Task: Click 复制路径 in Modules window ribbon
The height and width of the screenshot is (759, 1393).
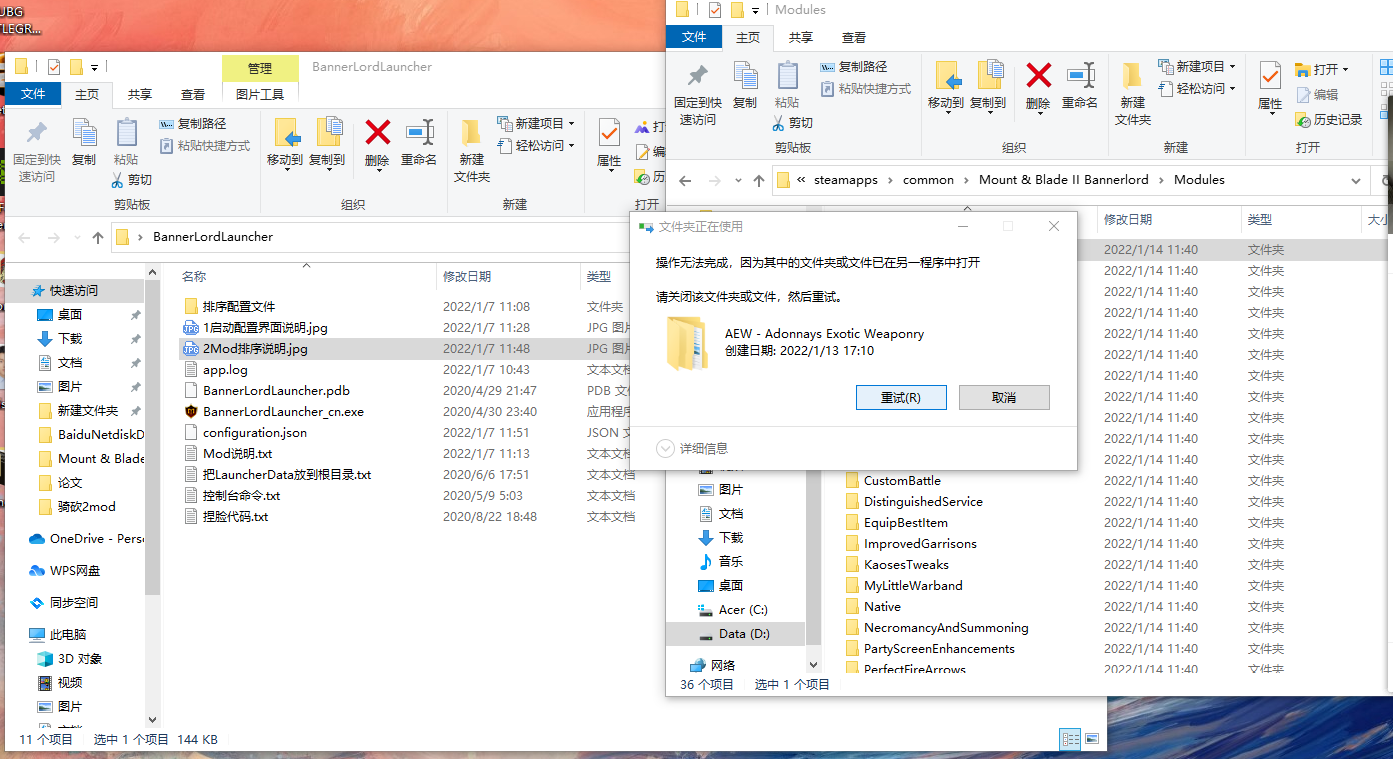Action: point(853,66)
